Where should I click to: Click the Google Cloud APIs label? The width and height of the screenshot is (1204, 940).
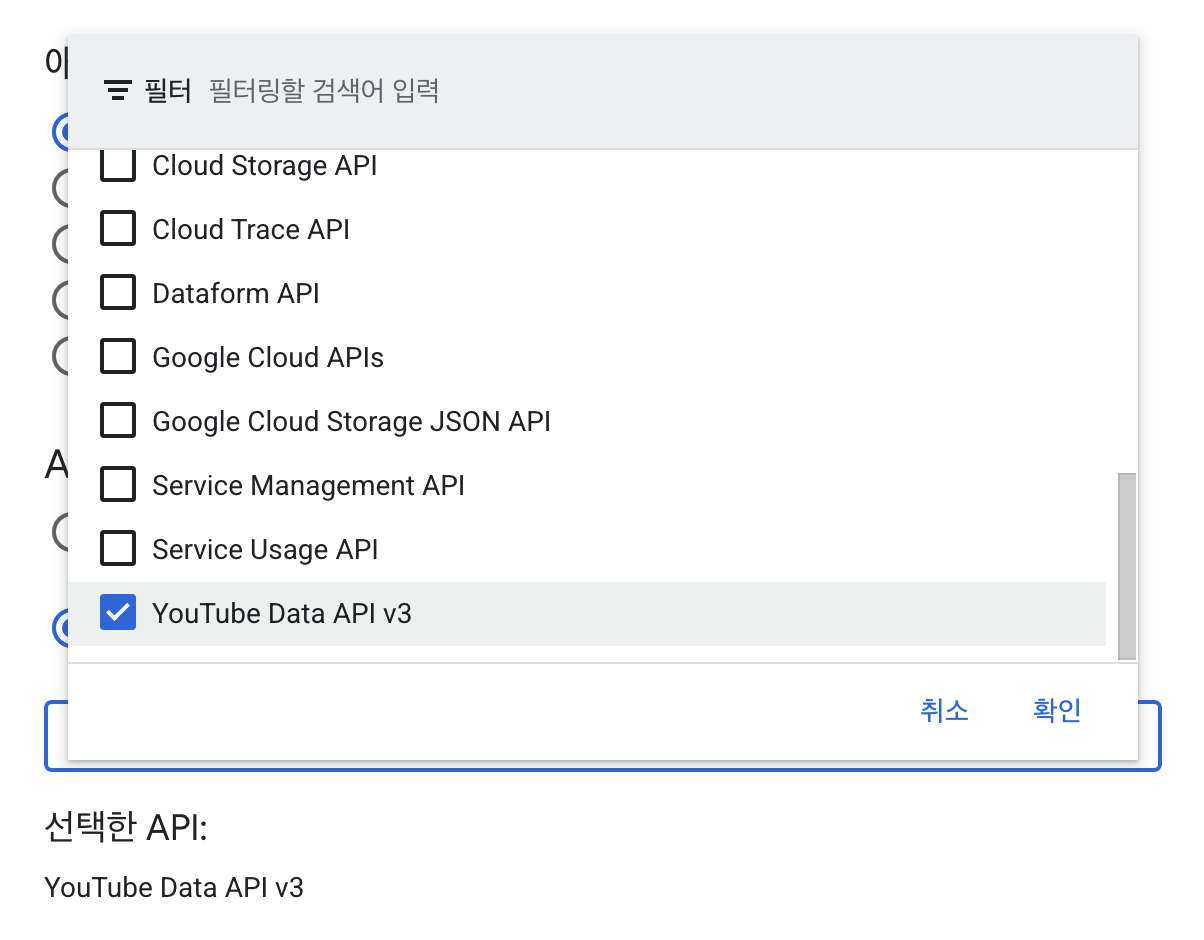268,358
